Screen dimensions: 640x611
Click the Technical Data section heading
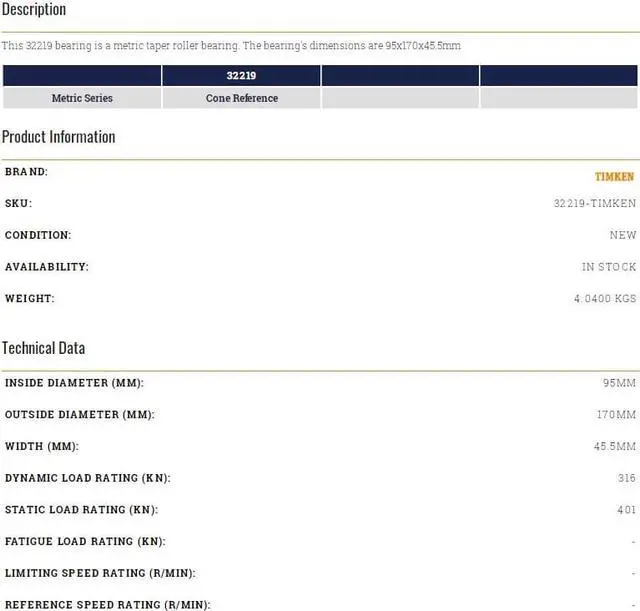43,348
